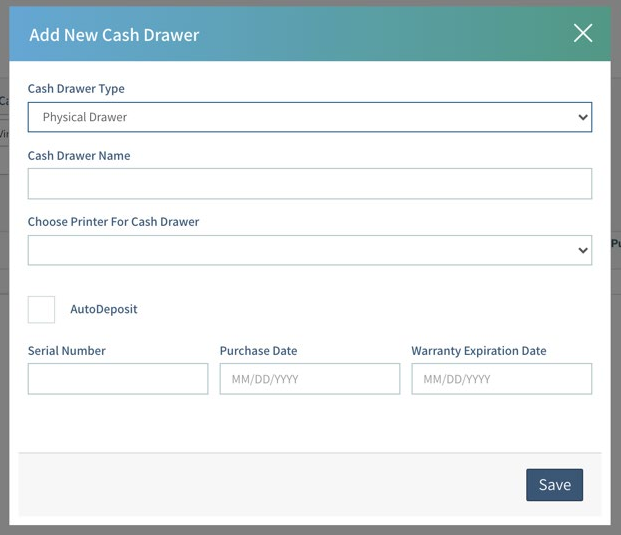Click the Warranty Expiration Date label
Image resolution: width=621 pixels, height=535 pixels.
tap(478, 351)
